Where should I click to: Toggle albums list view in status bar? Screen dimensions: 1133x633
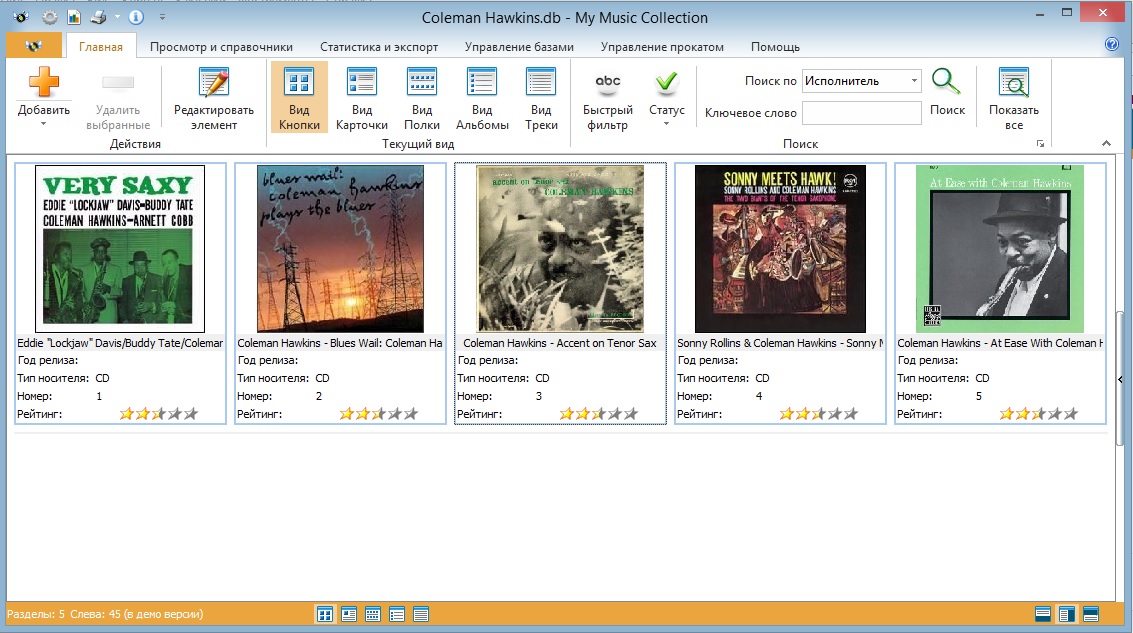click(x=397, y=615)
